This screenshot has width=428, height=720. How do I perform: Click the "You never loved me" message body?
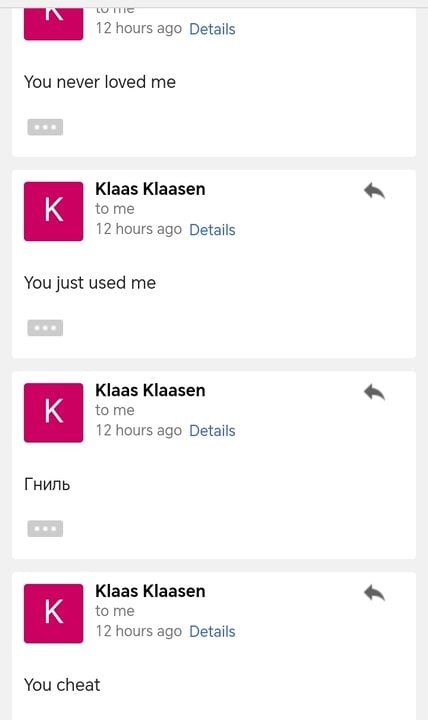tap(100, 82)
